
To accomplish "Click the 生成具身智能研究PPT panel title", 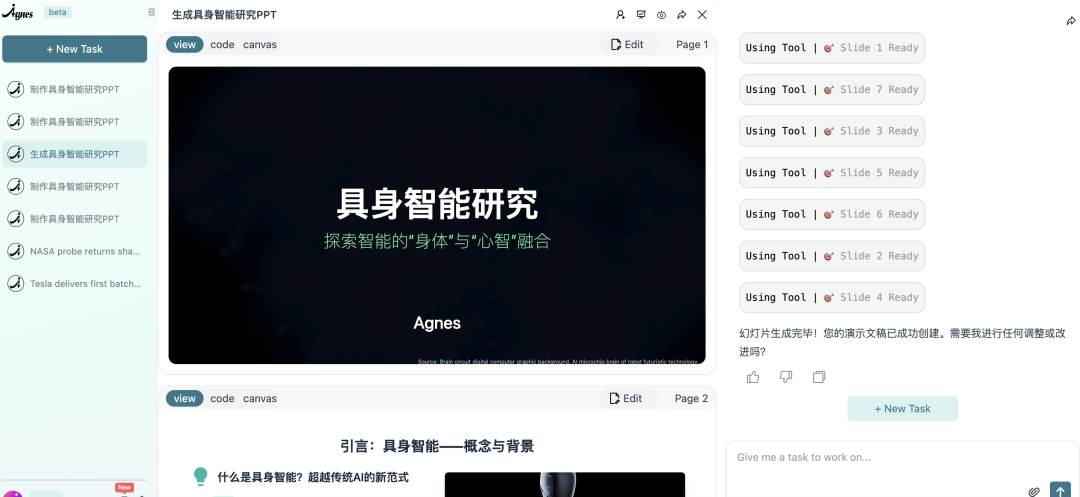I will (225, 14).
